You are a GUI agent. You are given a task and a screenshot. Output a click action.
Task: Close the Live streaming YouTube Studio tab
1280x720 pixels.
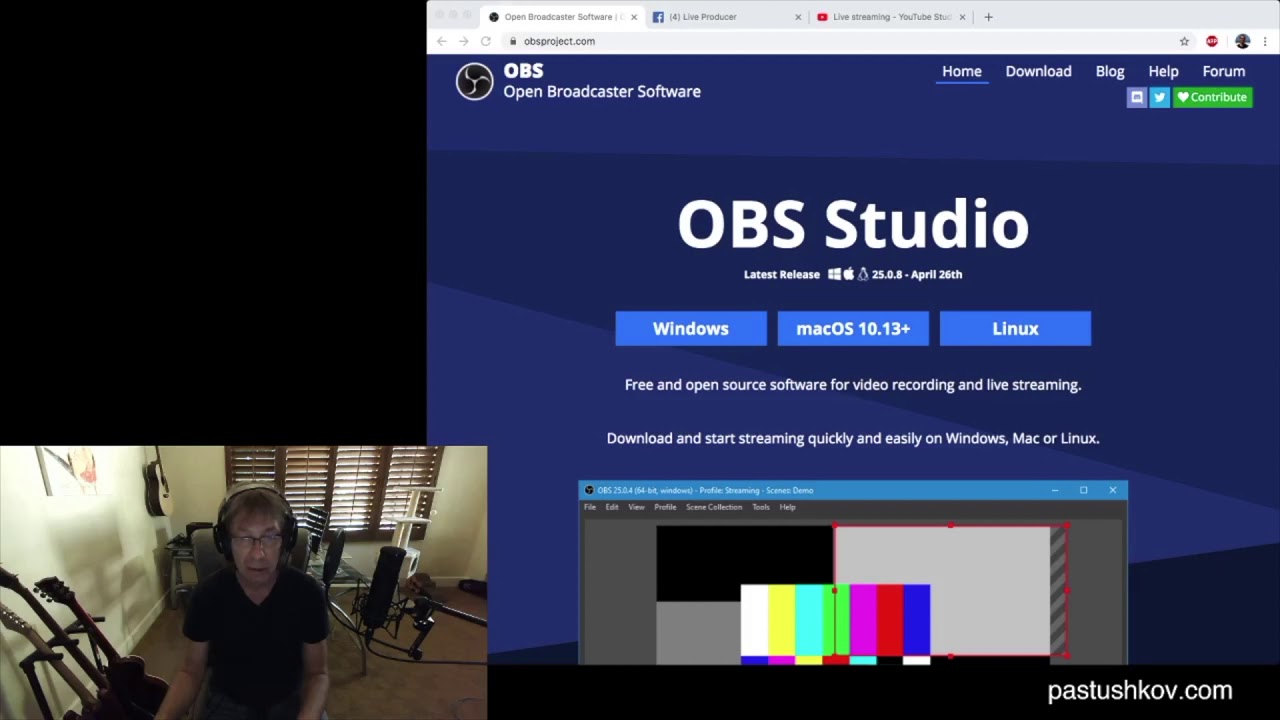(x=963, y=17)
